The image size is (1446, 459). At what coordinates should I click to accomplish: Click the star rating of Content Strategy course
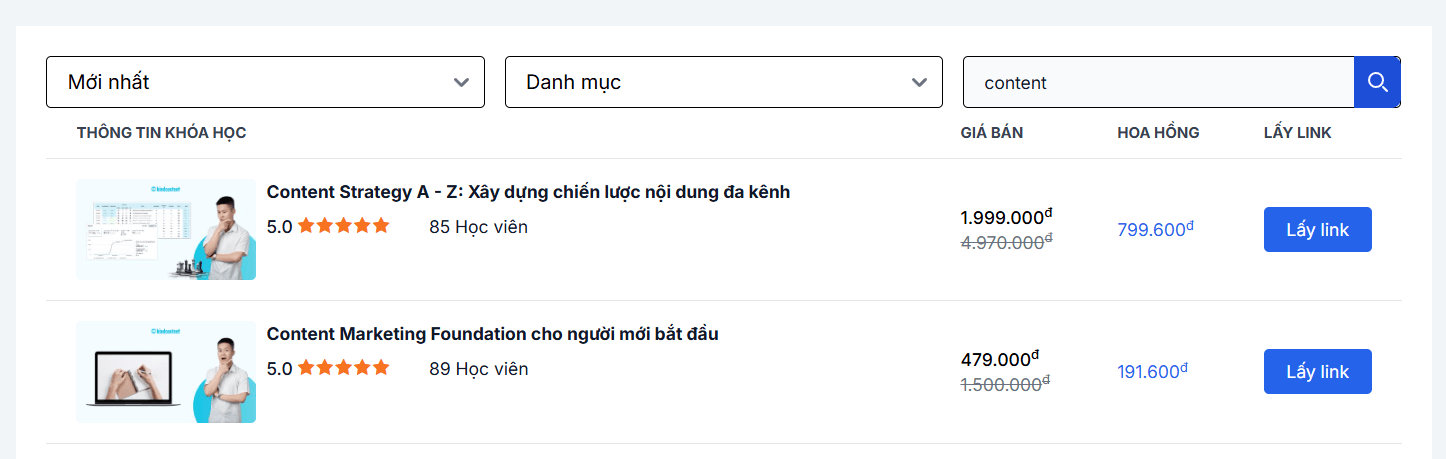coord(343,226)
